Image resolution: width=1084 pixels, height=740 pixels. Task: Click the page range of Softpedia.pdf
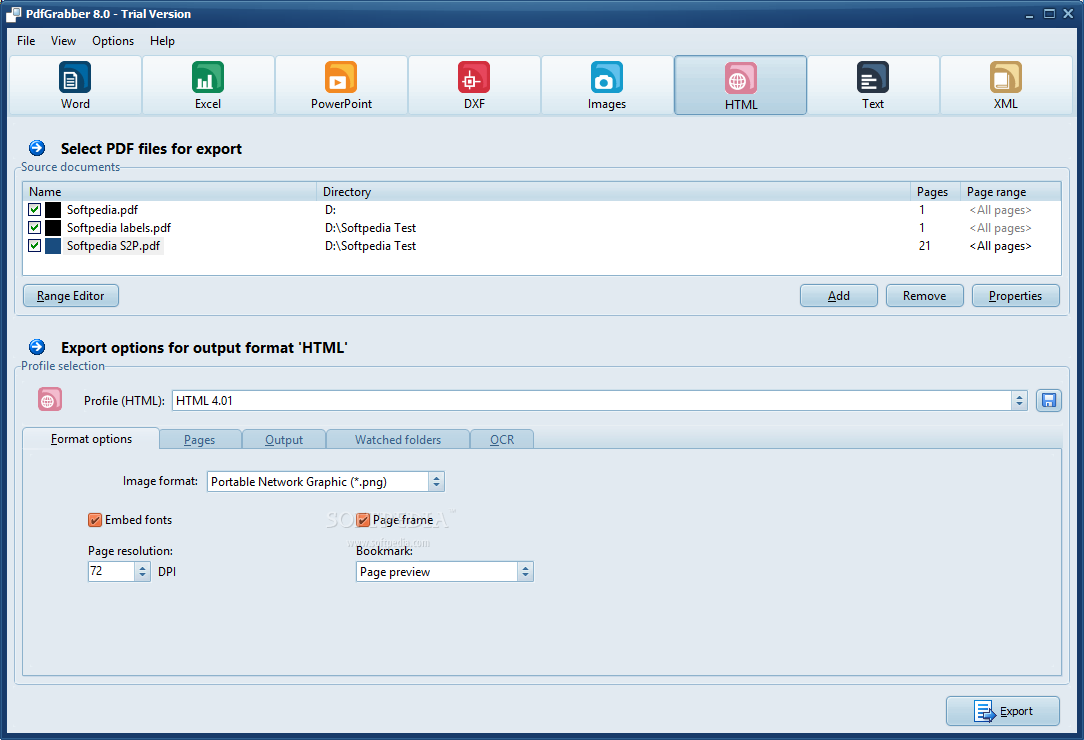click(1000, 210)
